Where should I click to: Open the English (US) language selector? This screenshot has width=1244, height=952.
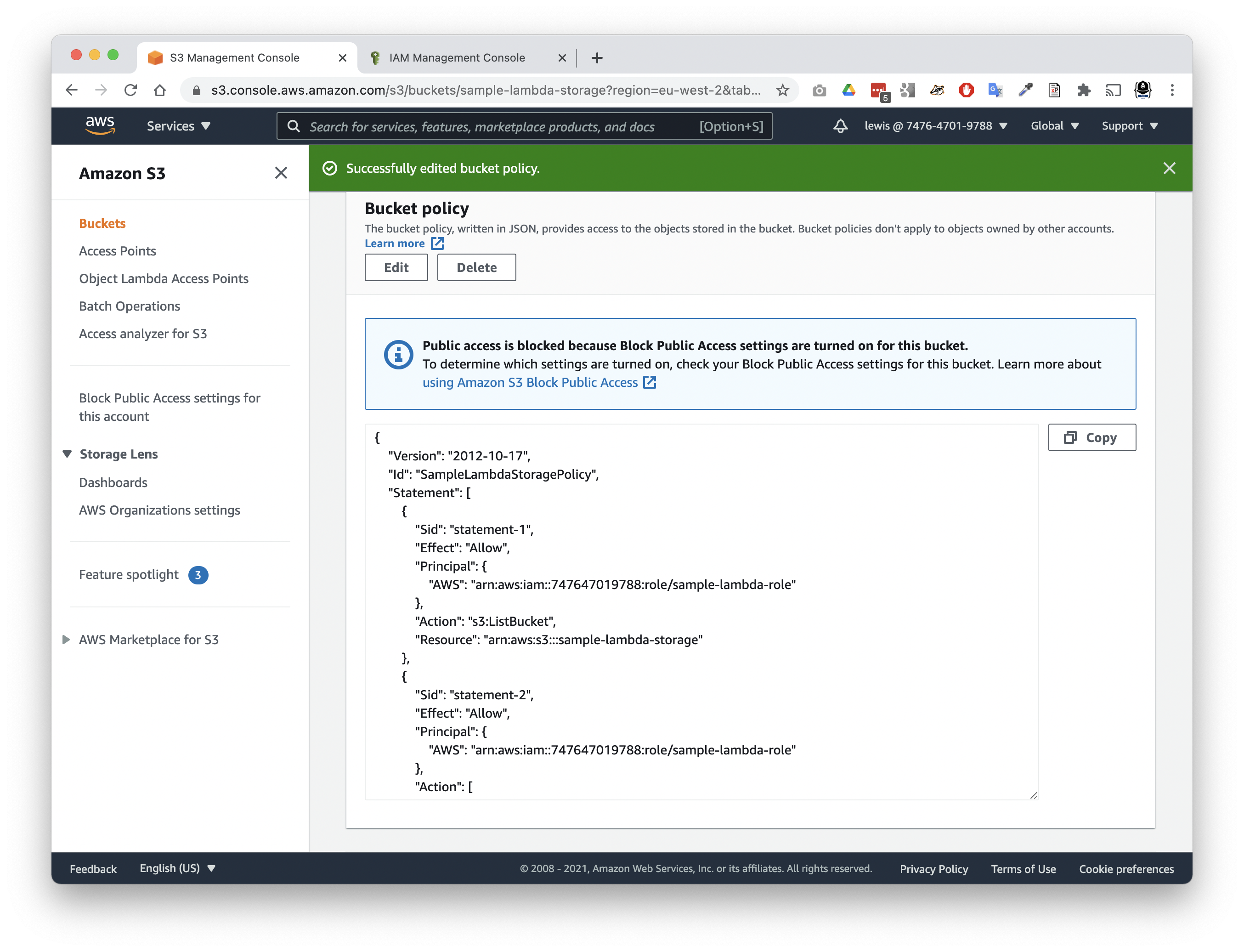coord(177,868)
